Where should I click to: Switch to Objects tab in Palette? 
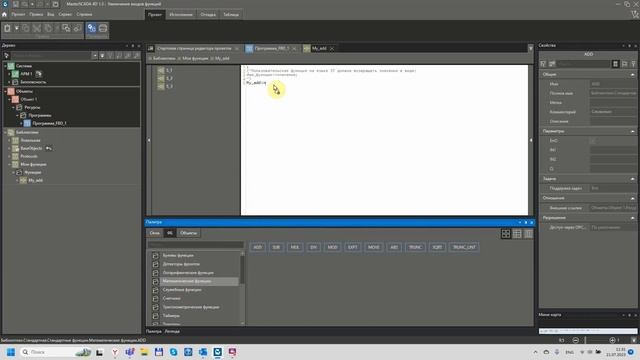click(x=188, y=233)
